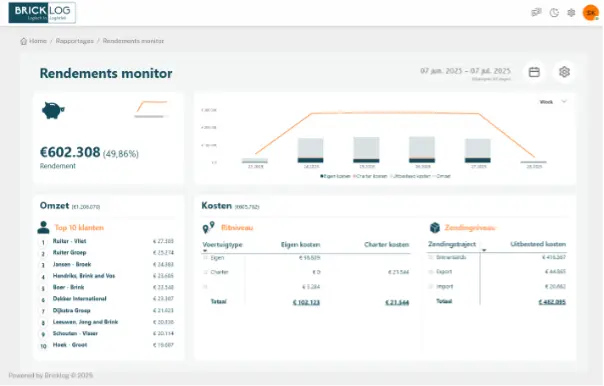Click the Charter kosten column header

coord(386,245)
